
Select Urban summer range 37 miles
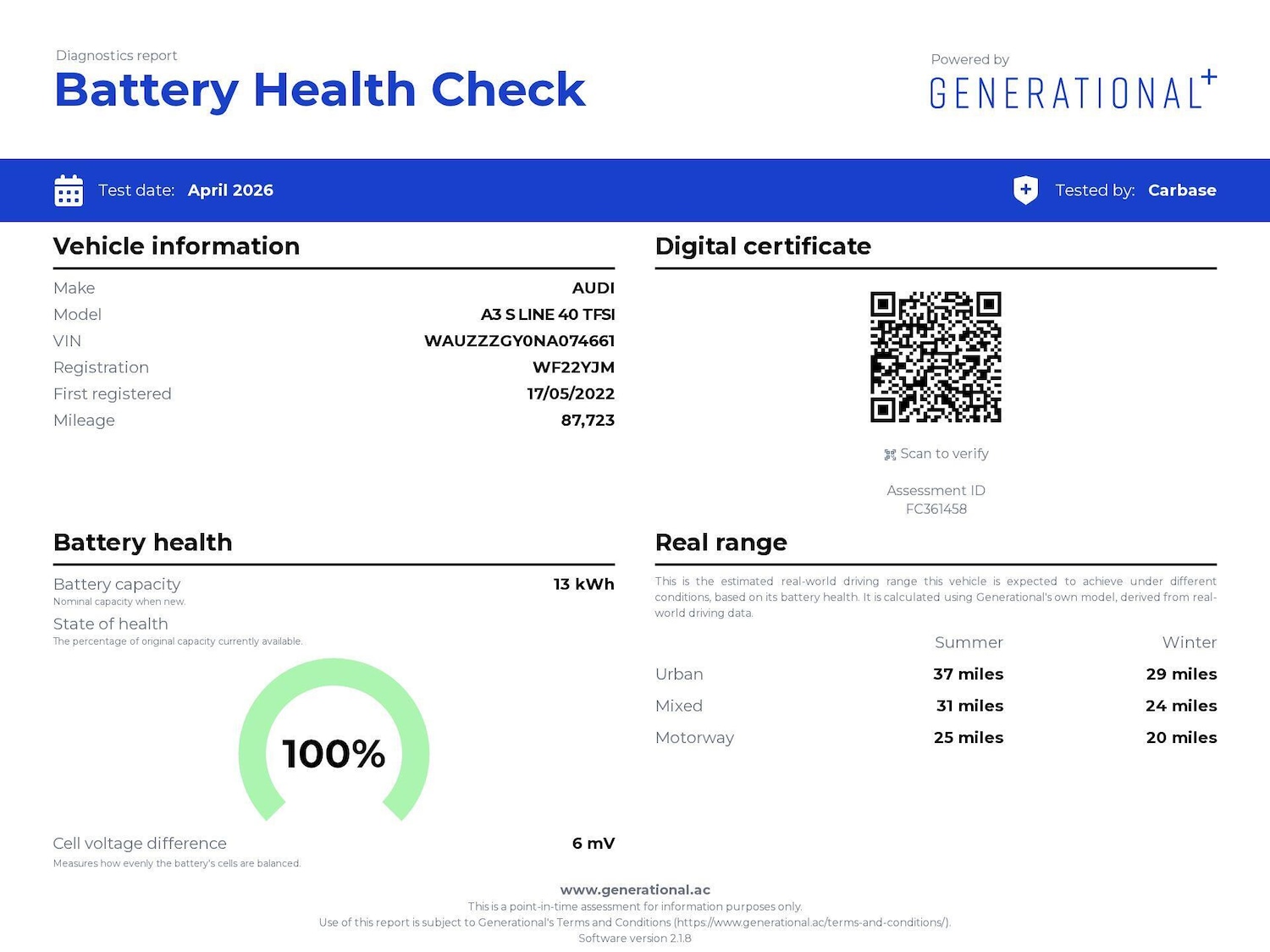pos(968,674)
